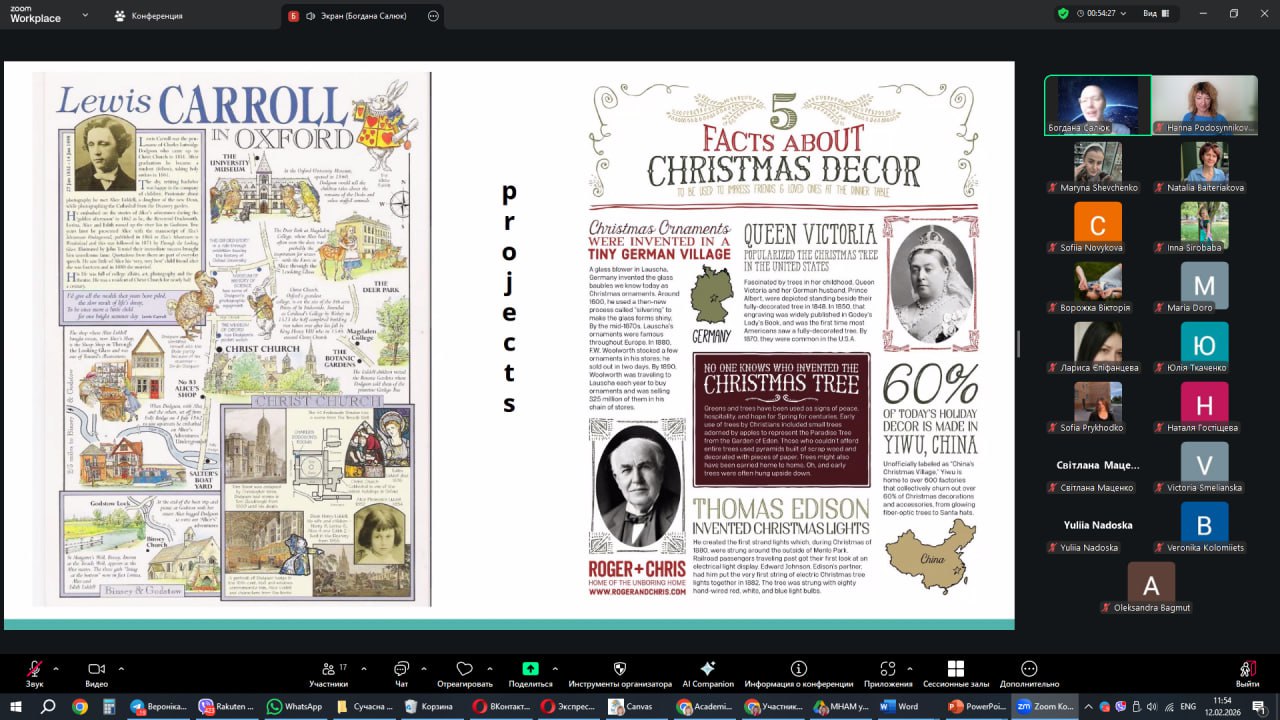1280x720 pixels.
Task: Open Word from the Windows taskbar
Action: pyautogui.click(x=899, y=706)
